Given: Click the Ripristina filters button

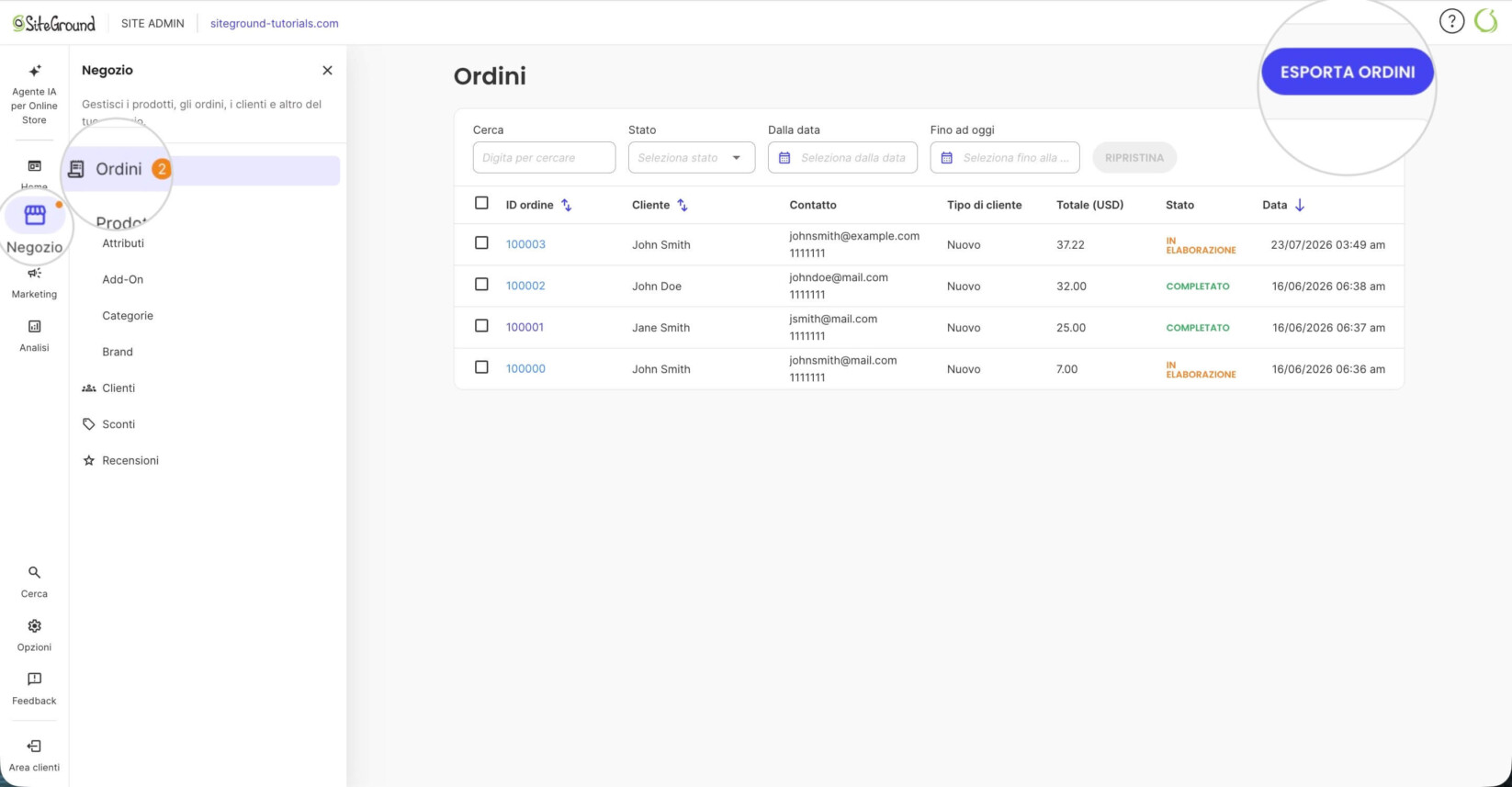Looking at the screenshot, I should [x=1134, y=158].
